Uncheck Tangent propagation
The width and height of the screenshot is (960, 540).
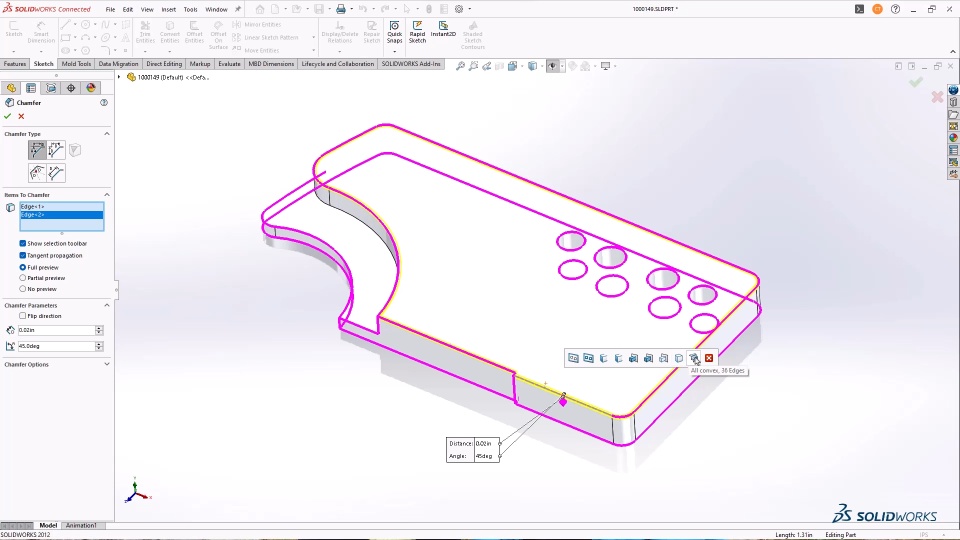(23, 255)
